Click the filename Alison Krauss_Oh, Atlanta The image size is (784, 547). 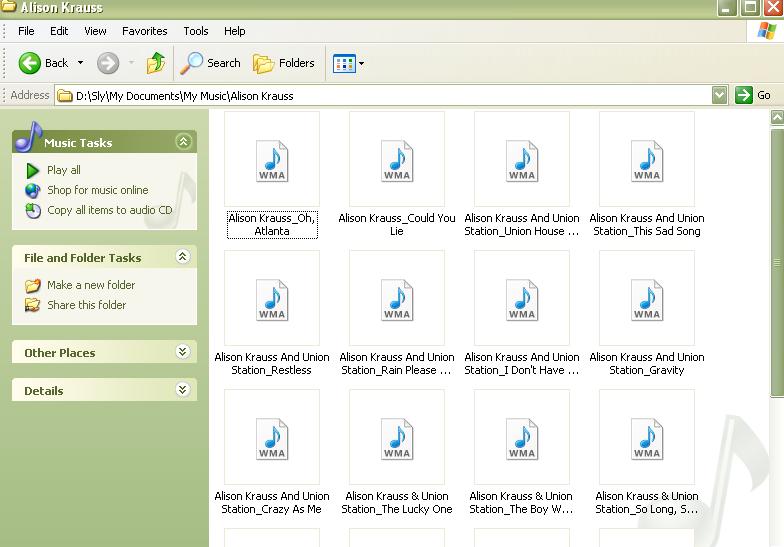(272, 224)
